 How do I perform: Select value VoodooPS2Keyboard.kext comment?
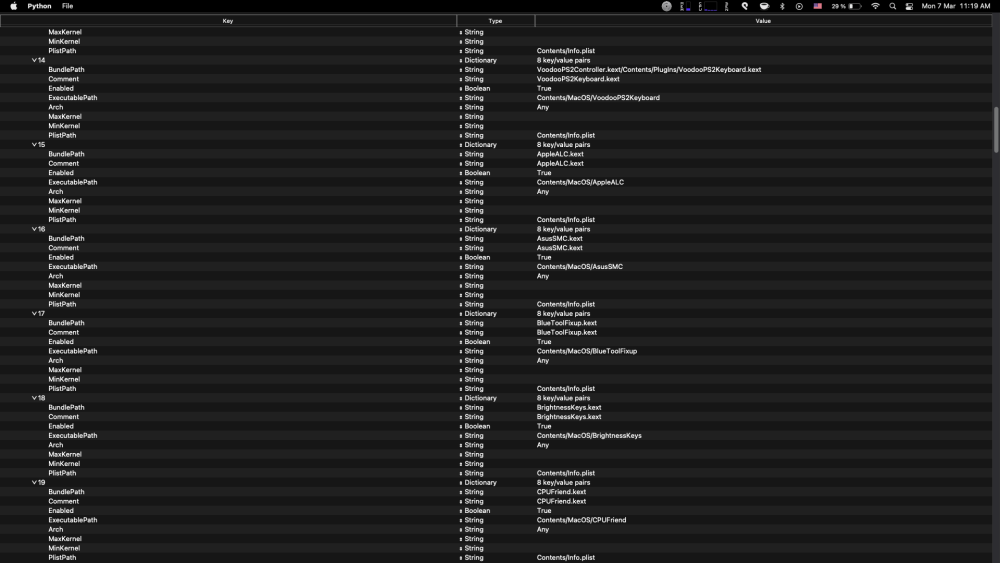click(x=578, y=79)
